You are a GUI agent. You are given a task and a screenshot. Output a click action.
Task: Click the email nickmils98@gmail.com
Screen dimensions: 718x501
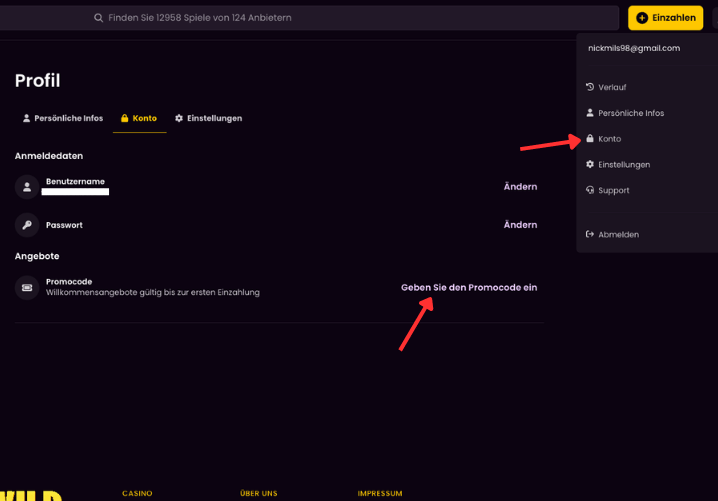(x=634, y=48)
